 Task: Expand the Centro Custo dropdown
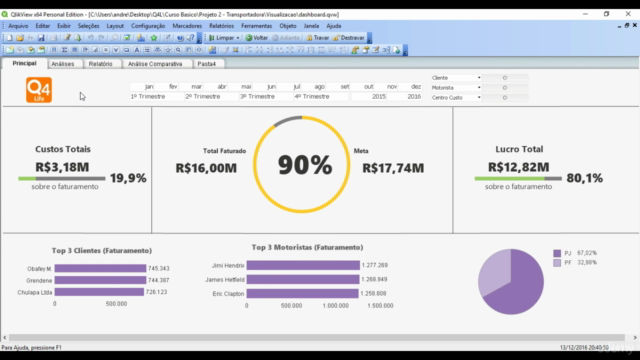[479, 97]
